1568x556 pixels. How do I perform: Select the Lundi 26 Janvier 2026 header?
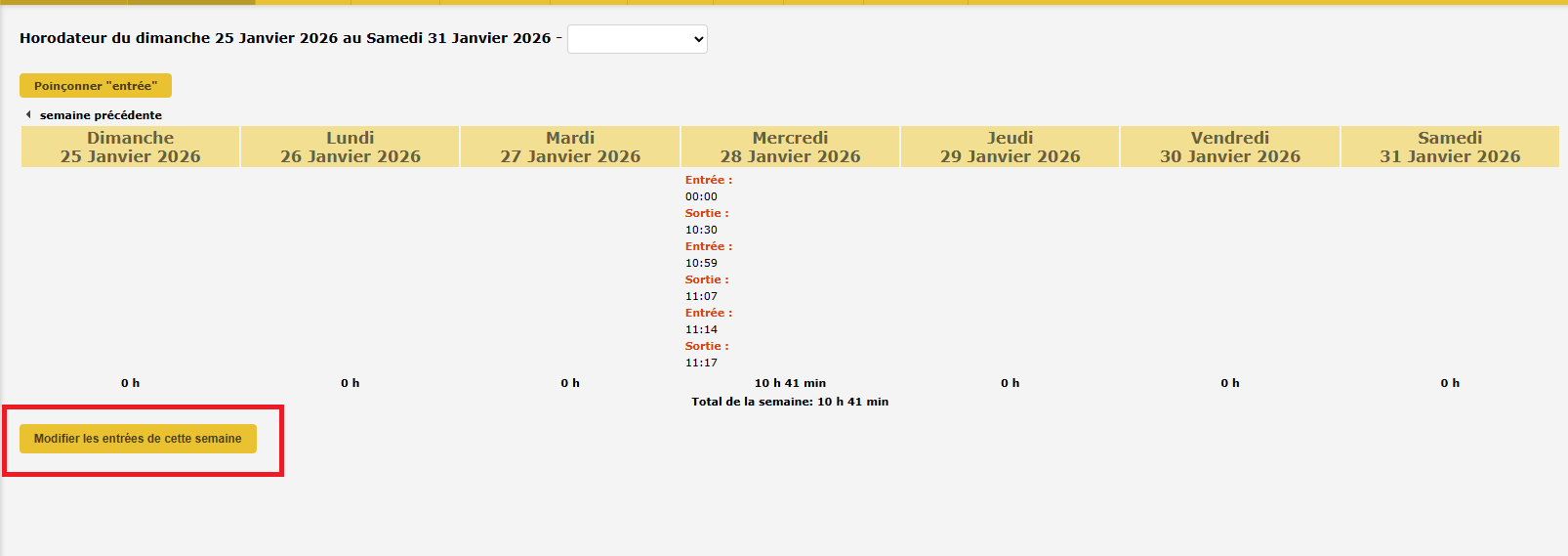[350, 147]
